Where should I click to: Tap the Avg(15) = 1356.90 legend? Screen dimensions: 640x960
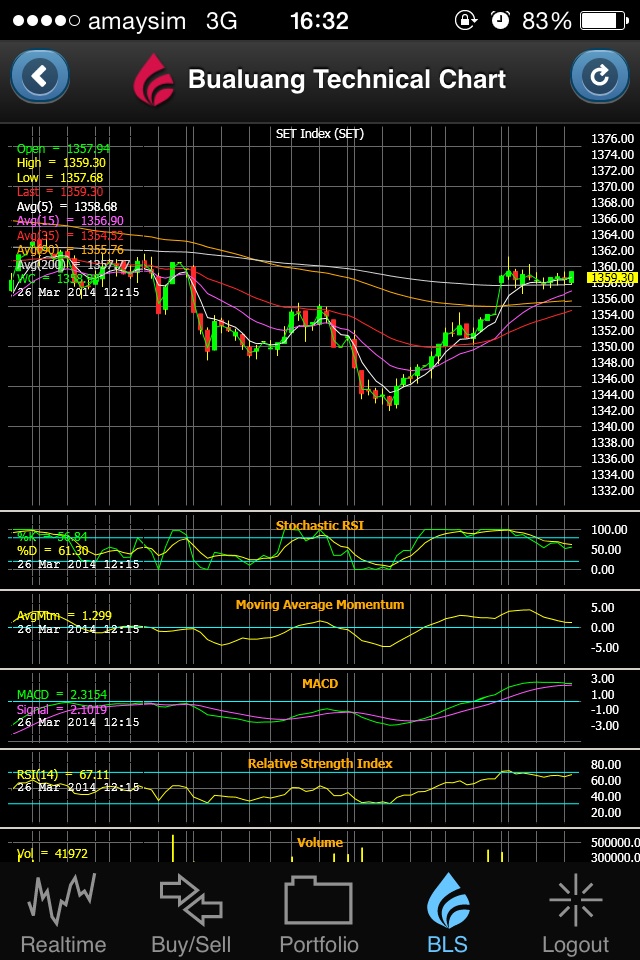pos(70,220)
